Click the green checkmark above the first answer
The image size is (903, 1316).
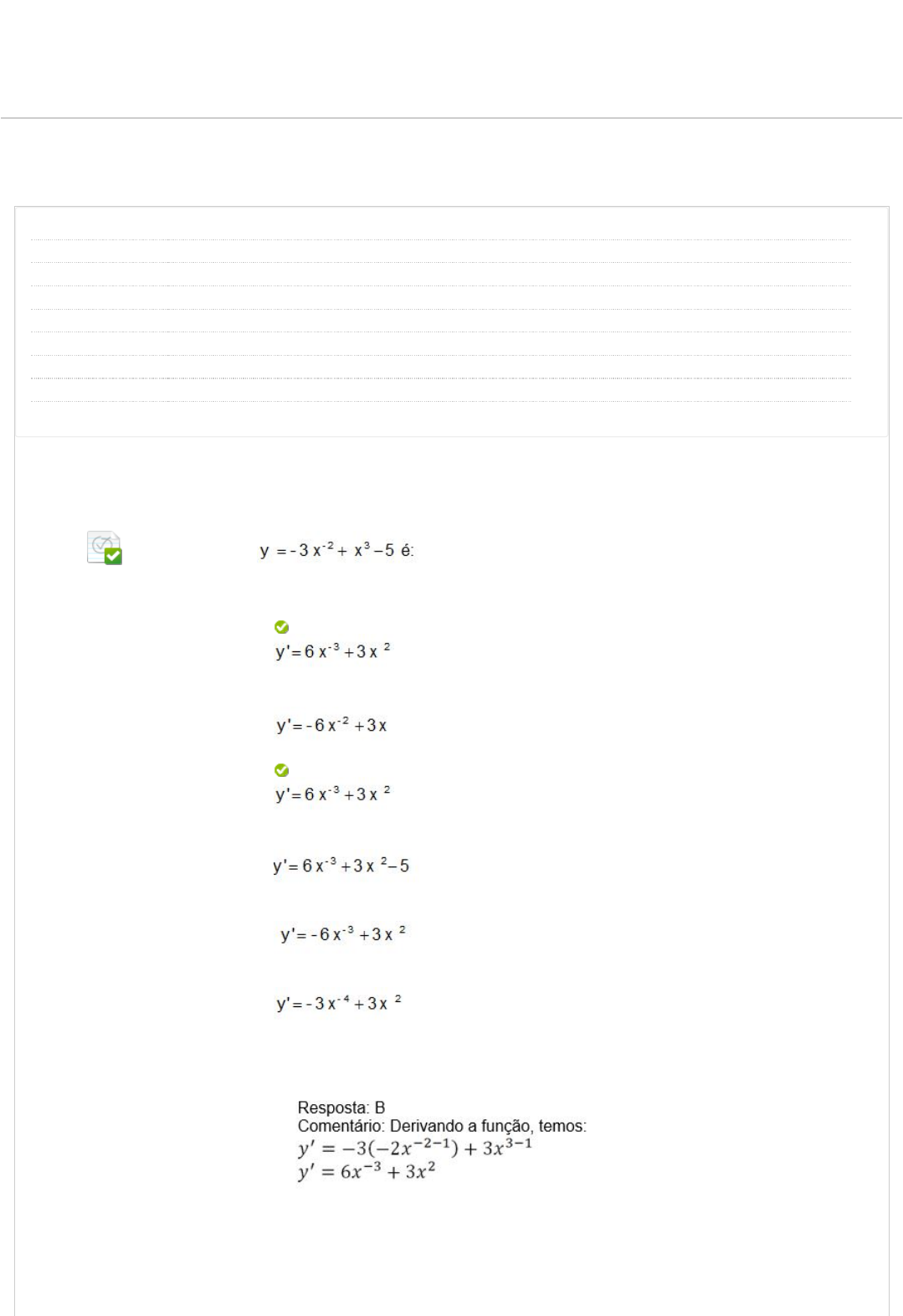click(x=282, y=627)
